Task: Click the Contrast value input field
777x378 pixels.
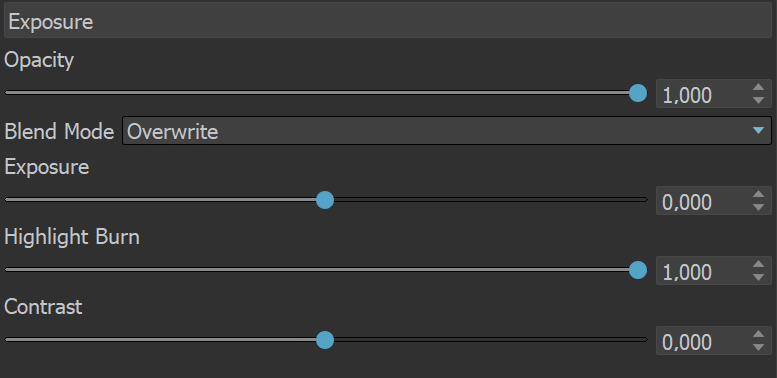Action: [x=704, y=340]
